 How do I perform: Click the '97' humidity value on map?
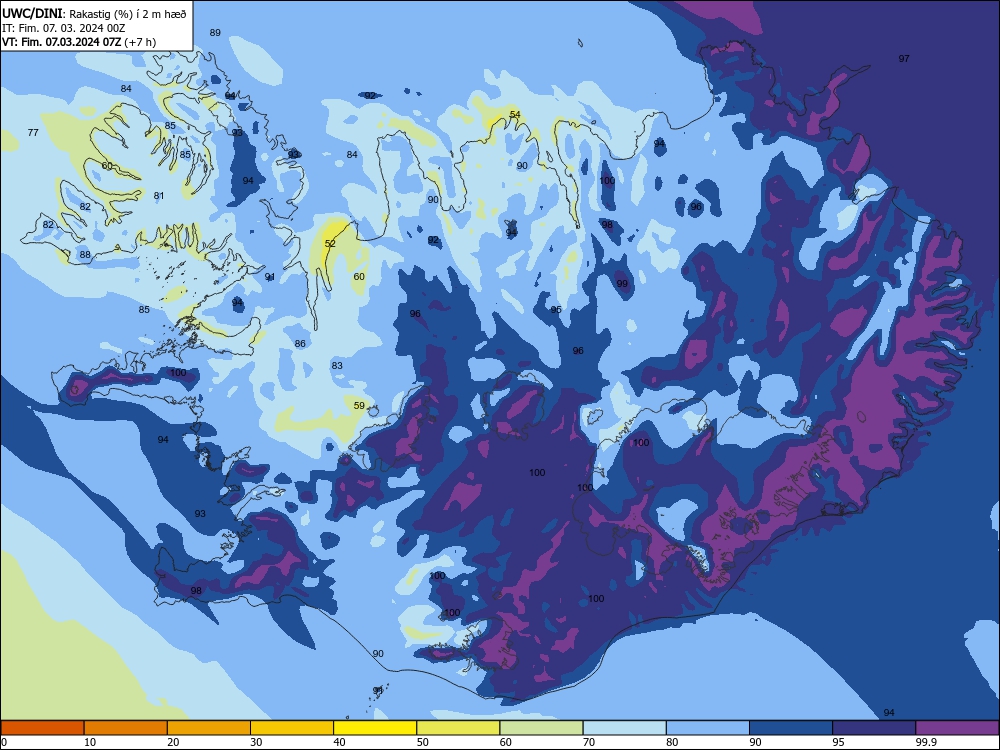904,59
